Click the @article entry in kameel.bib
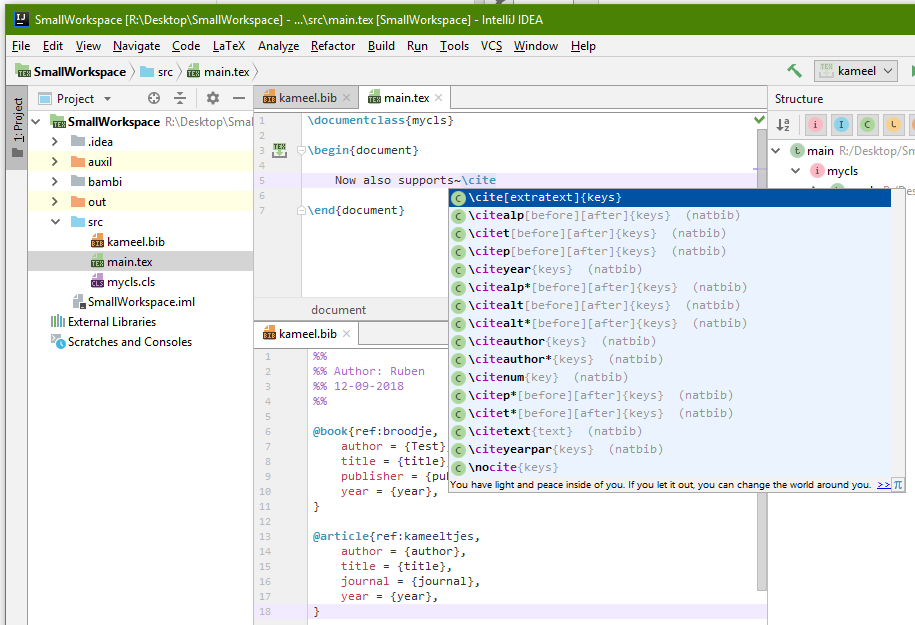 click(x=341, y=536)
